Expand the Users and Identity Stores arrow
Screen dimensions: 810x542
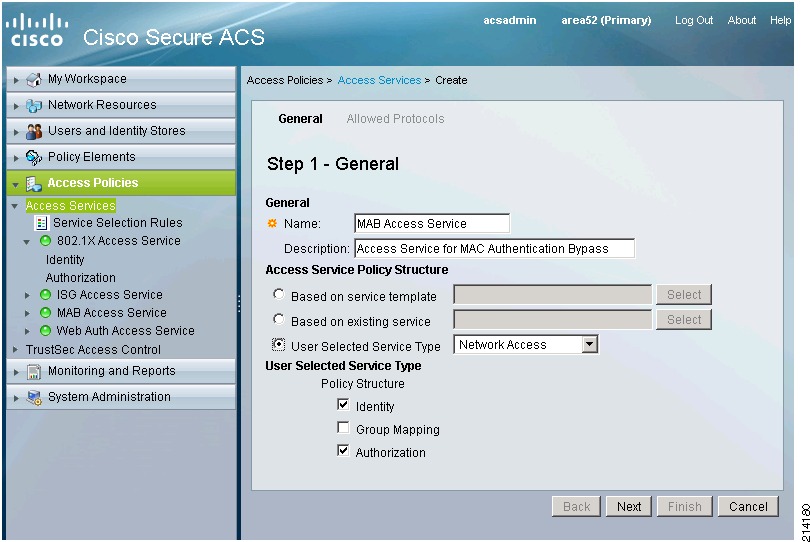[16, 132]
